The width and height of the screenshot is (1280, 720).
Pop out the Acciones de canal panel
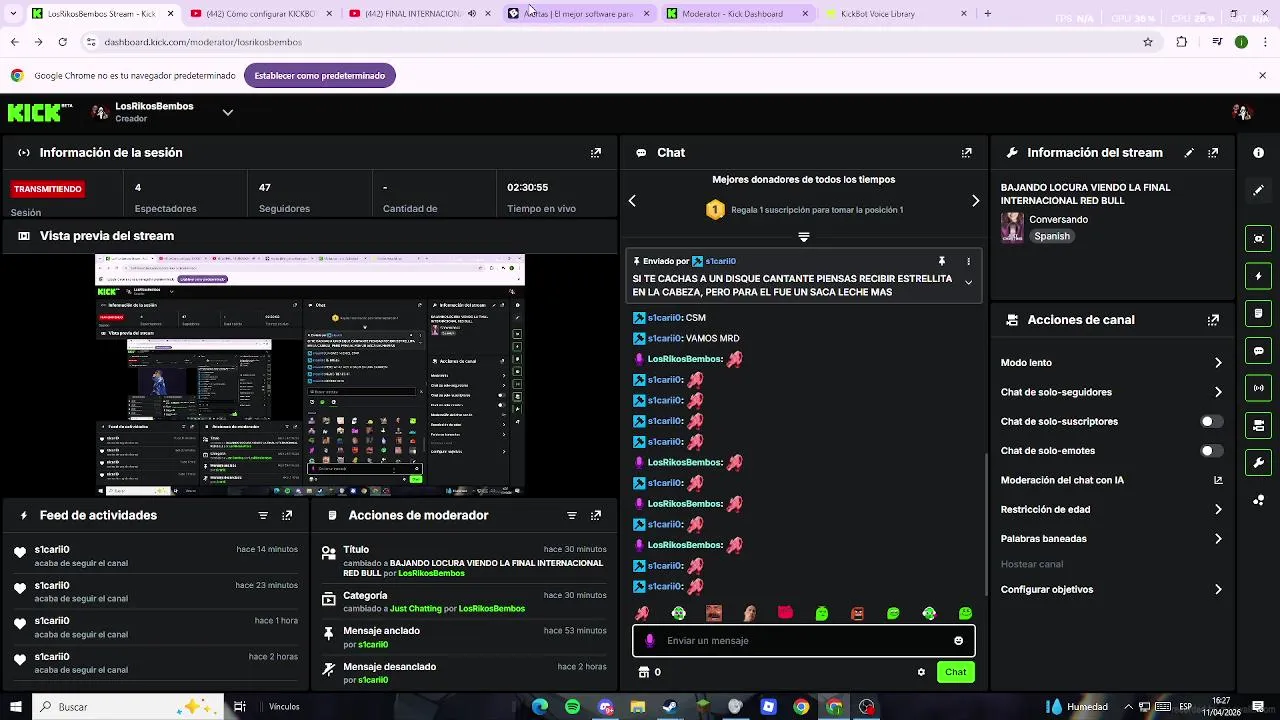click(1213, 320)
